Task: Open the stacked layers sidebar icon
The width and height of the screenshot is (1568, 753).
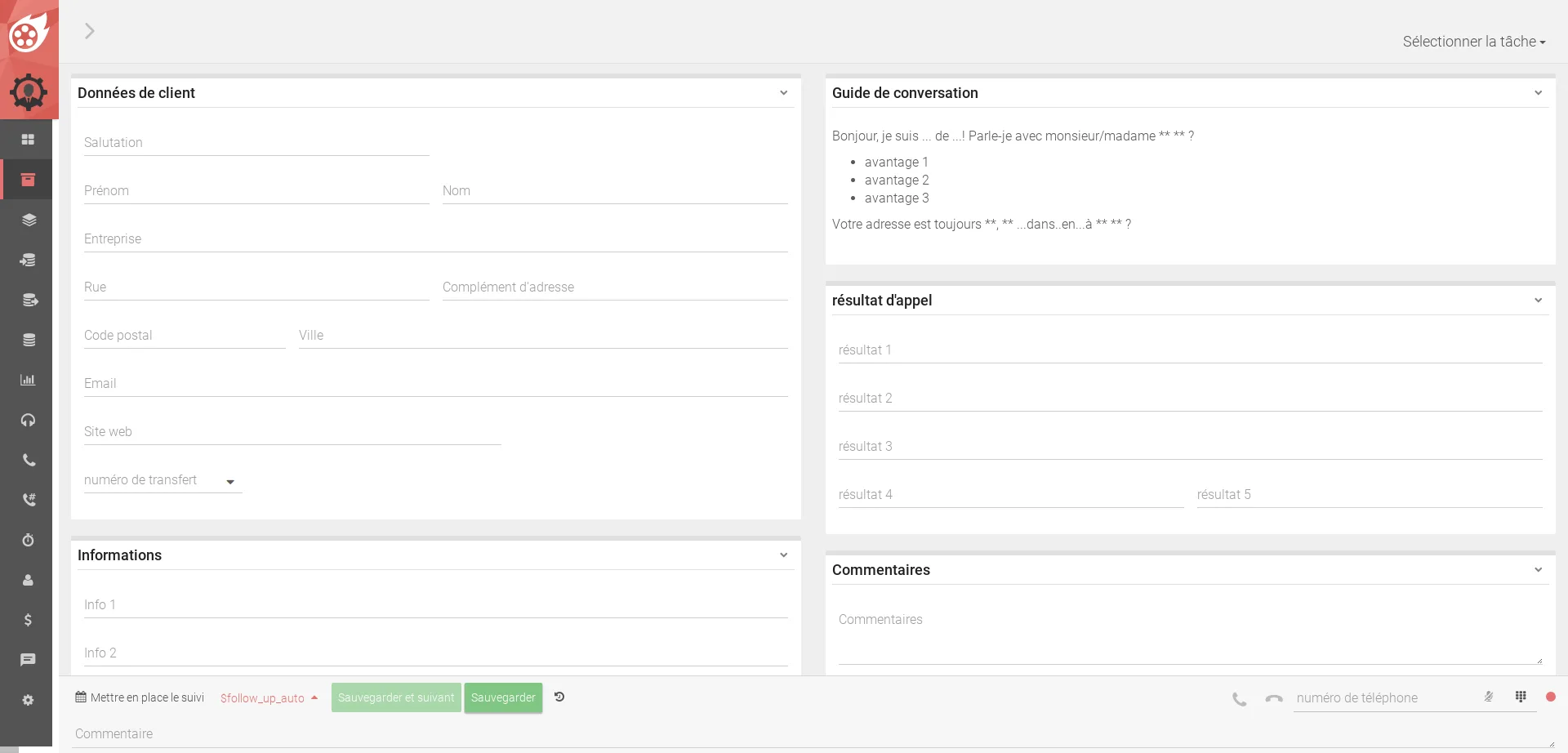Action: click(29, 220)
